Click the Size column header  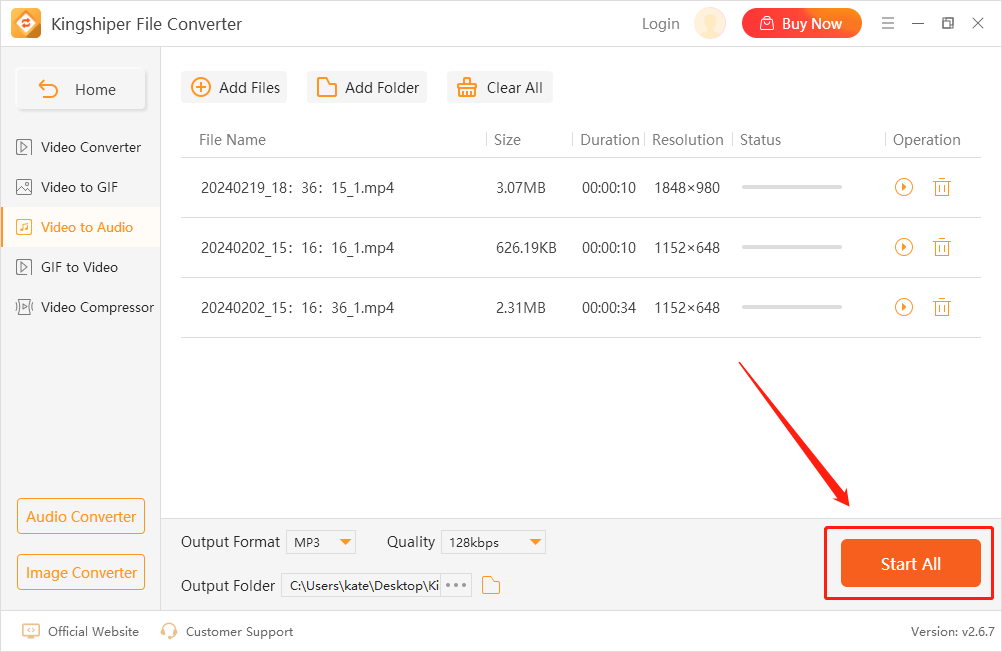click(507, 139)
